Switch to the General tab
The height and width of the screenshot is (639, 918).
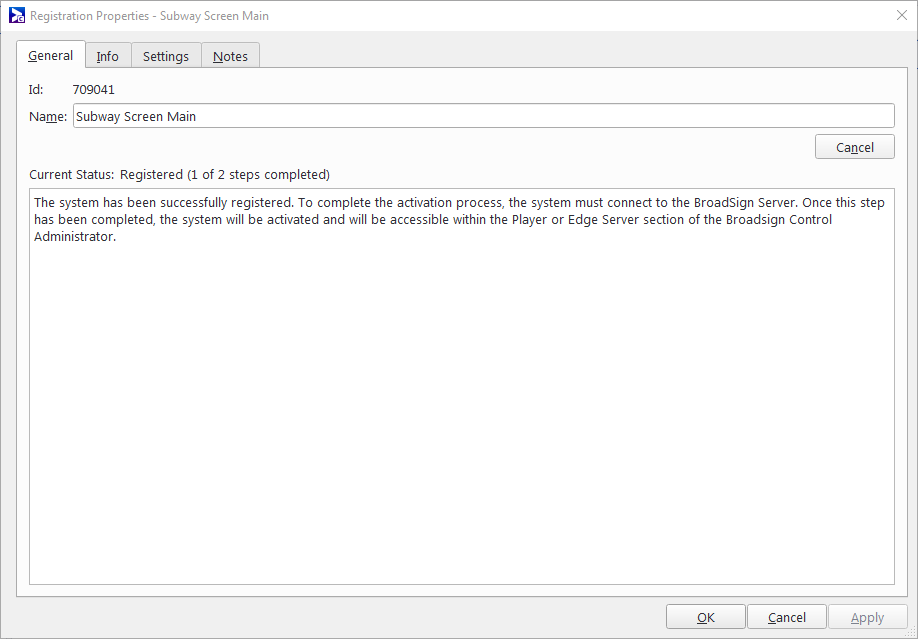click(50, 56)
